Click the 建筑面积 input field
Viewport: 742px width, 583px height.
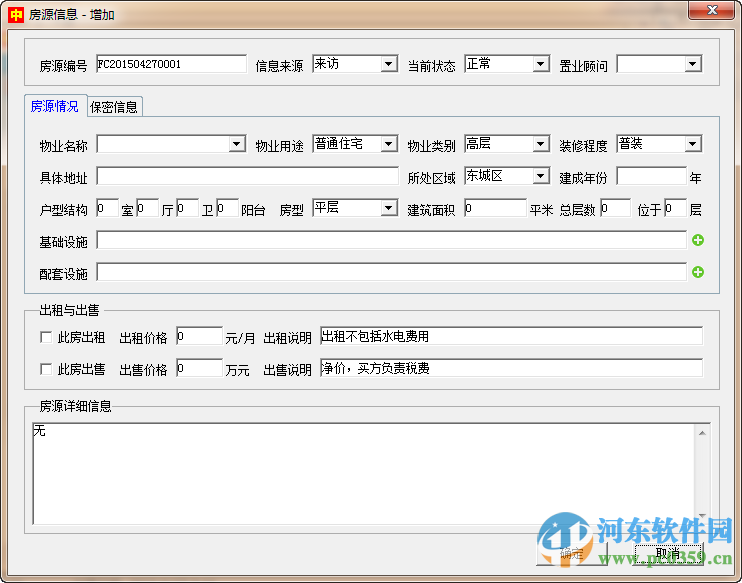point(495,208)
